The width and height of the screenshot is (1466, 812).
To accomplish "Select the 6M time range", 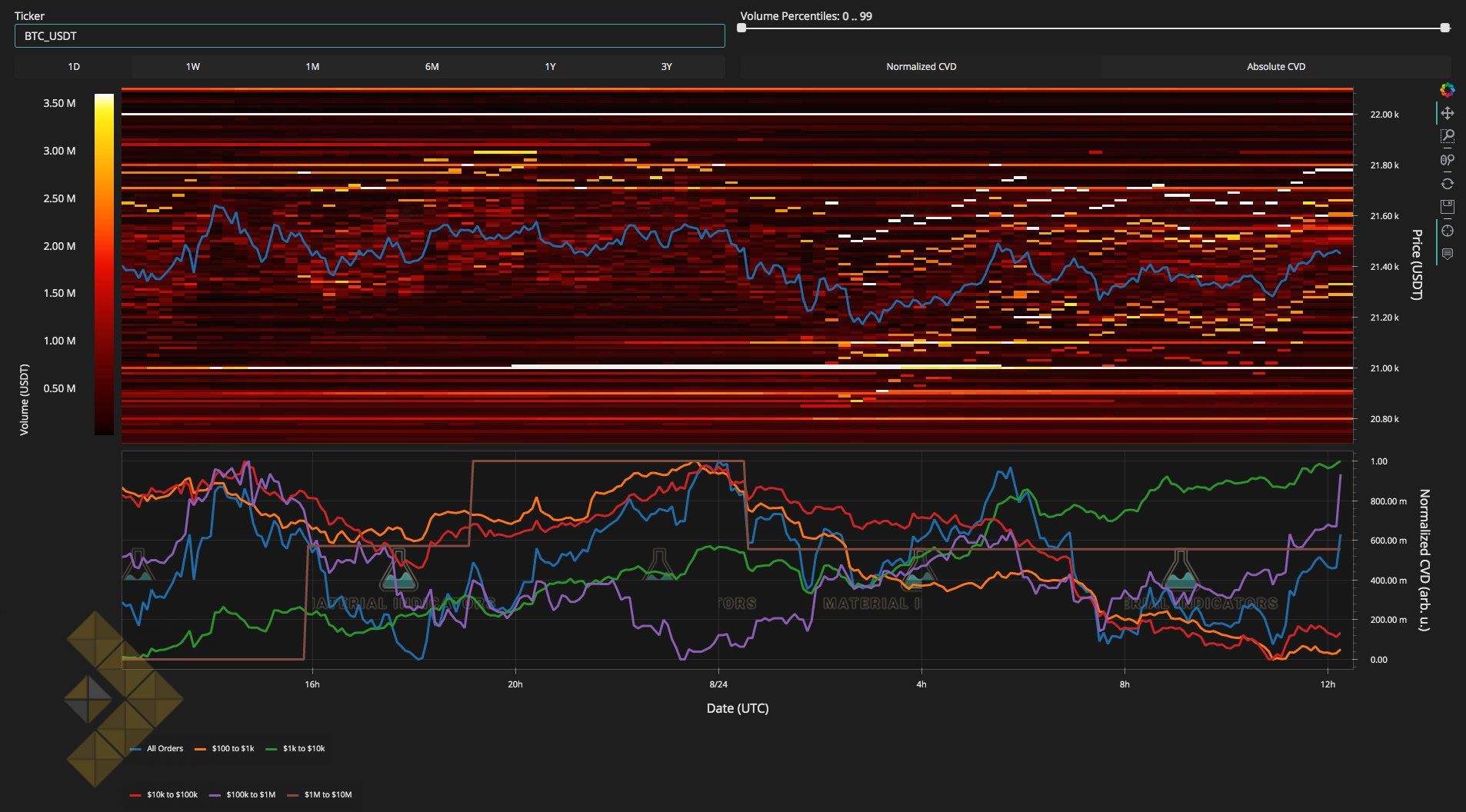I will tap(431, 67).
